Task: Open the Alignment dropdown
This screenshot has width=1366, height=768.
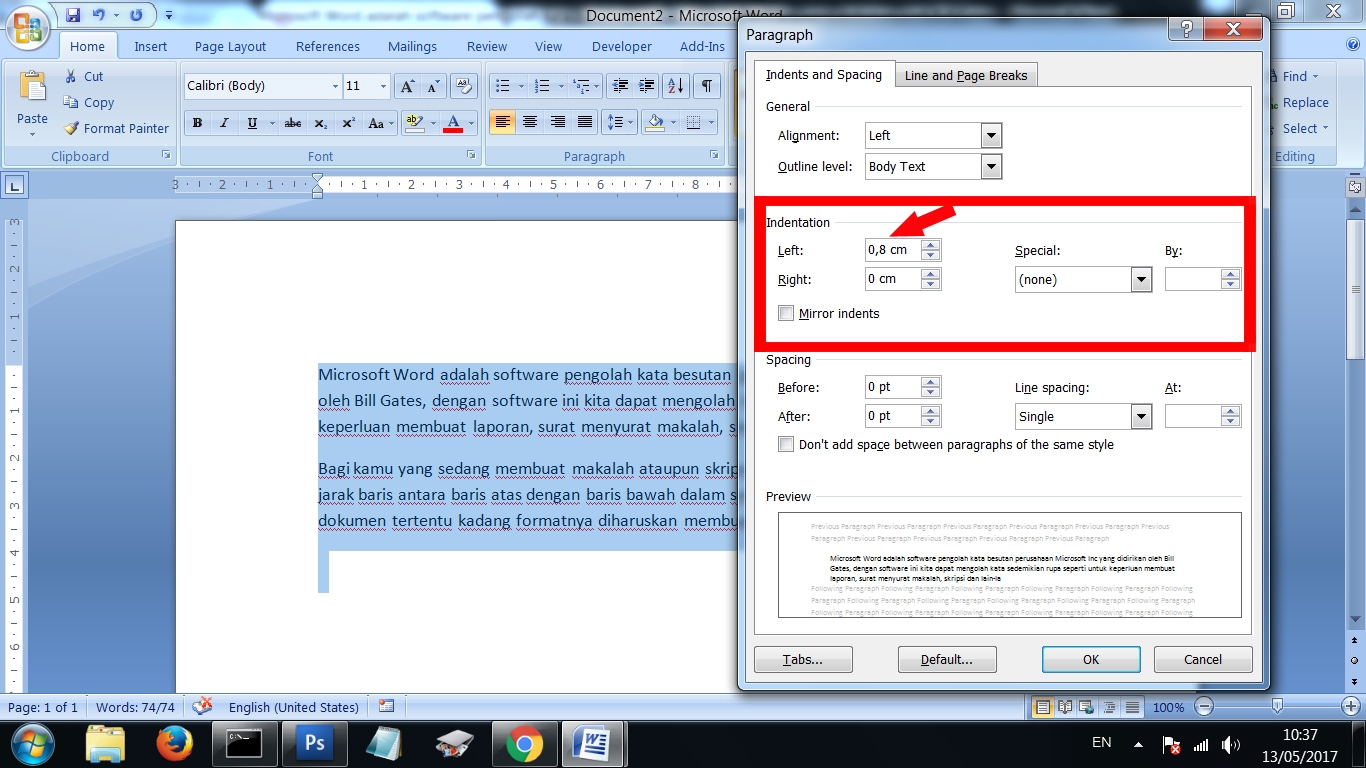Action: [991, 135]
